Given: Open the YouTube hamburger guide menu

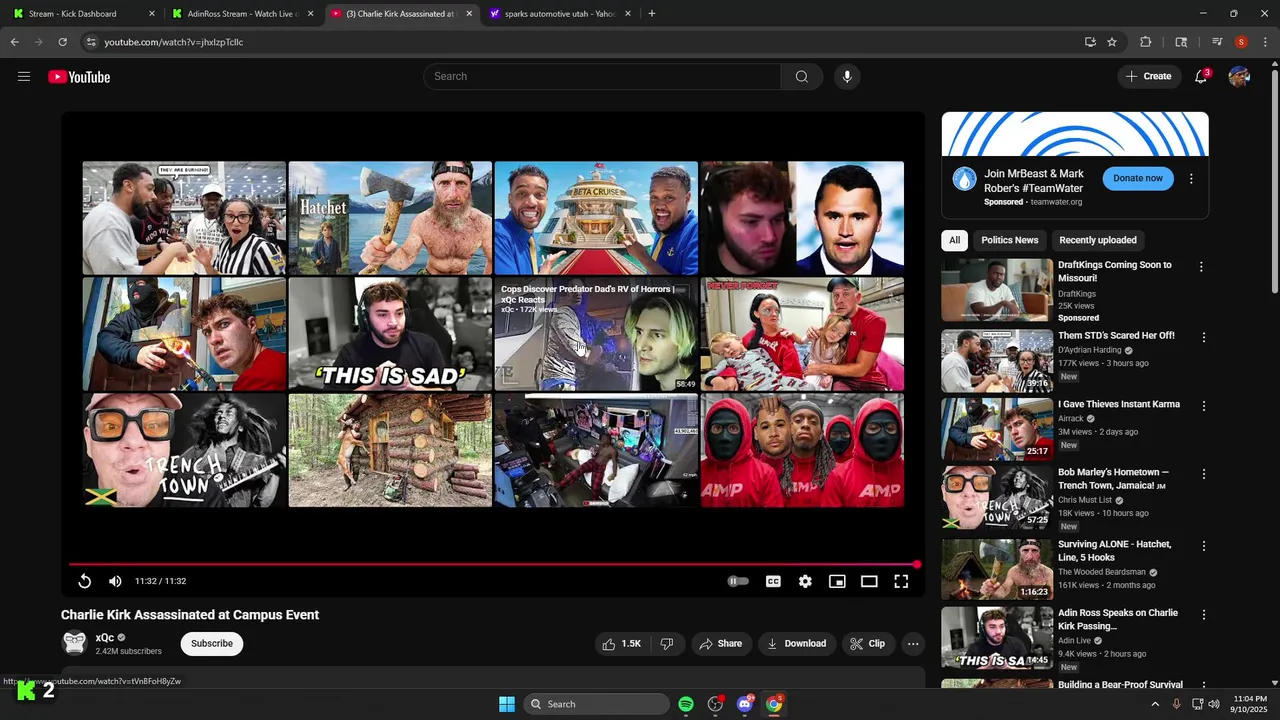Looking at the screenshot, I should 24,77.
